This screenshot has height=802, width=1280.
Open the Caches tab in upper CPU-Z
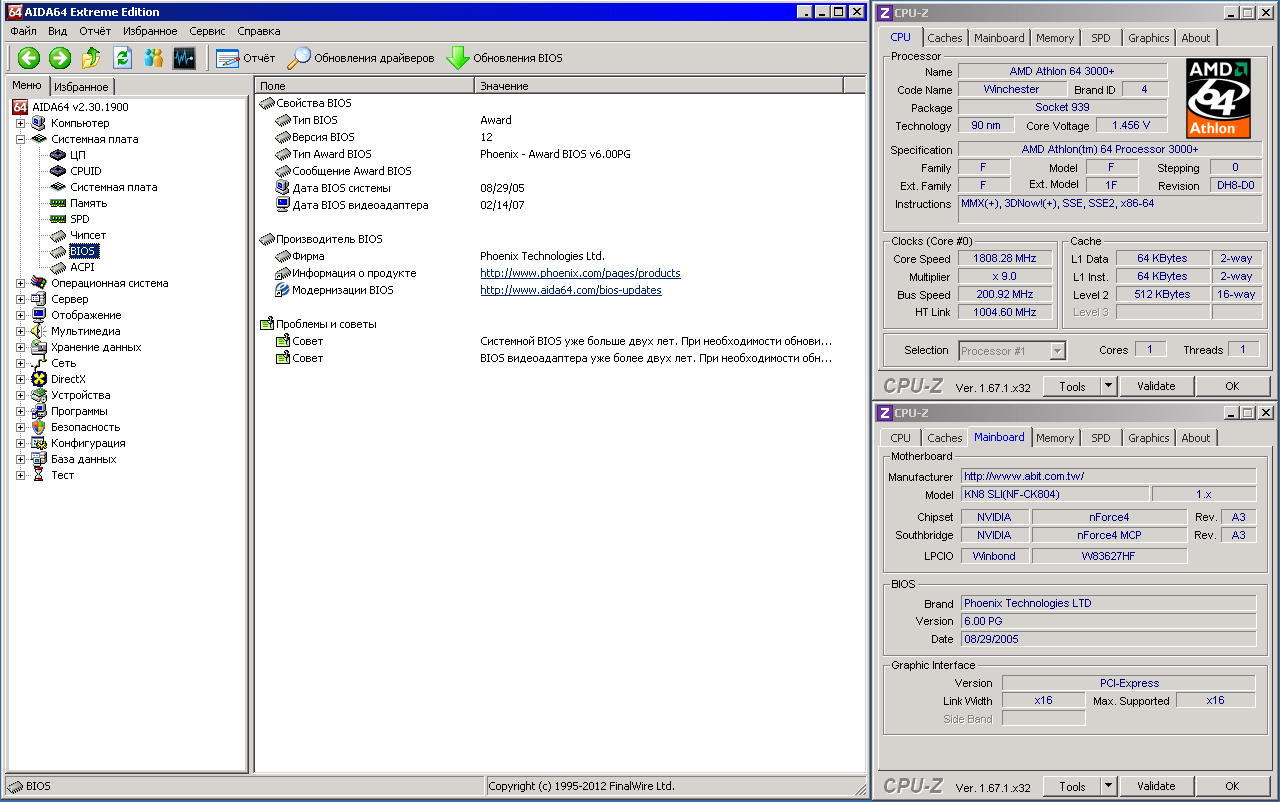(945, 38)
